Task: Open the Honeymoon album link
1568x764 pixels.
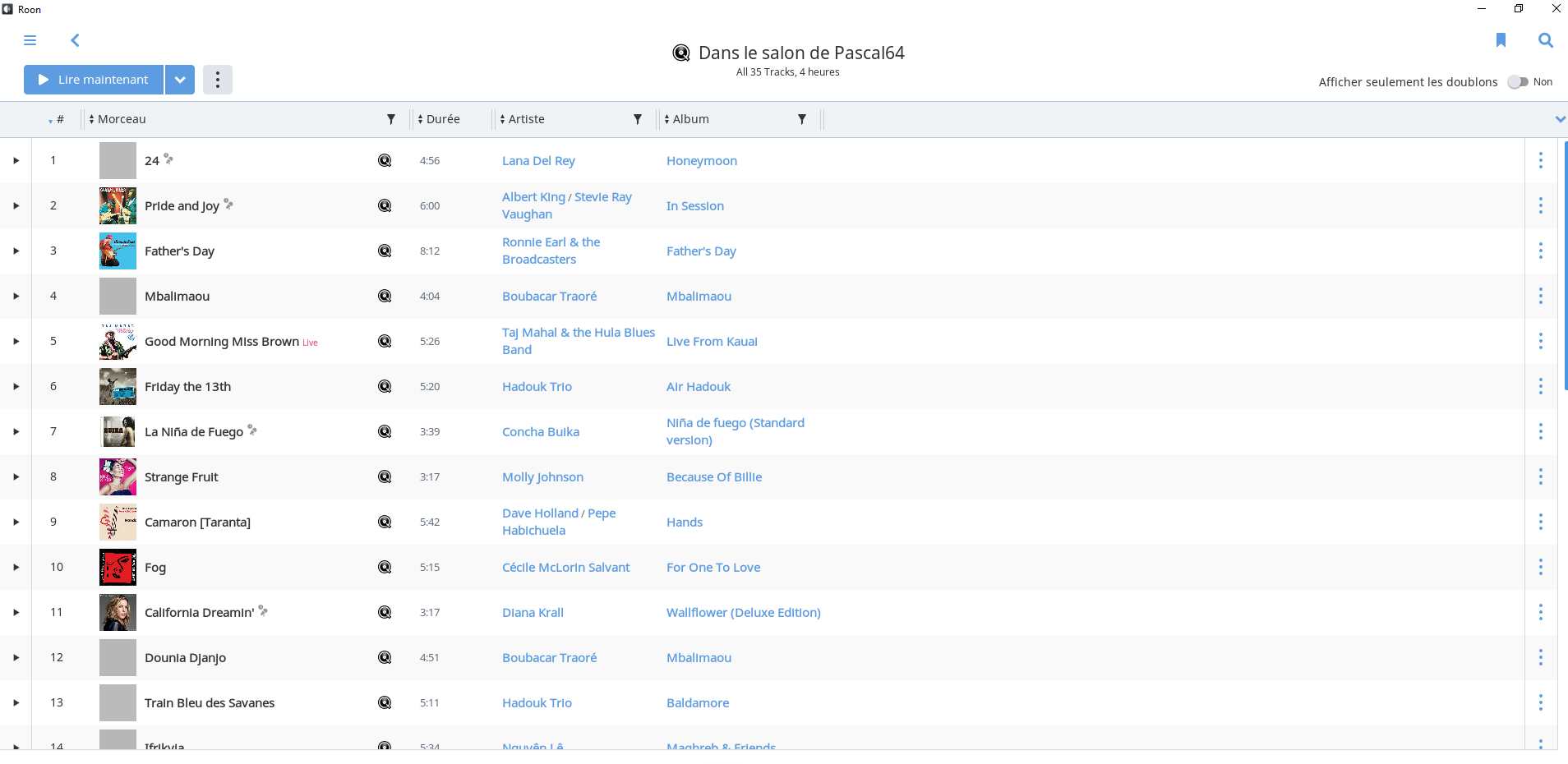Action: point(701,161)
